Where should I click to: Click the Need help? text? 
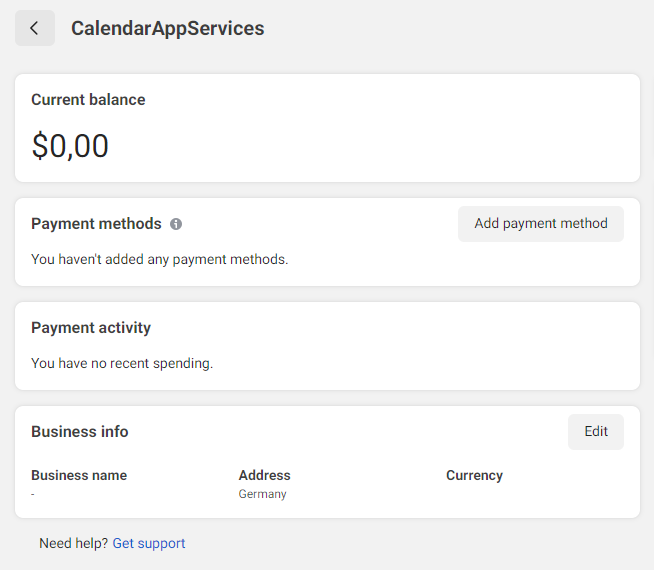[73, 543]
